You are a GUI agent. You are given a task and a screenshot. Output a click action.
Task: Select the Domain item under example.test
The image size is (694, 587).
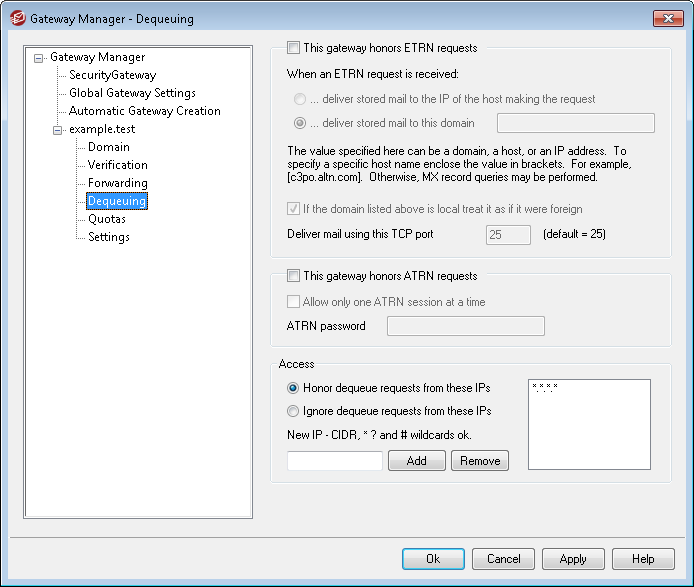tap(108, 147)
